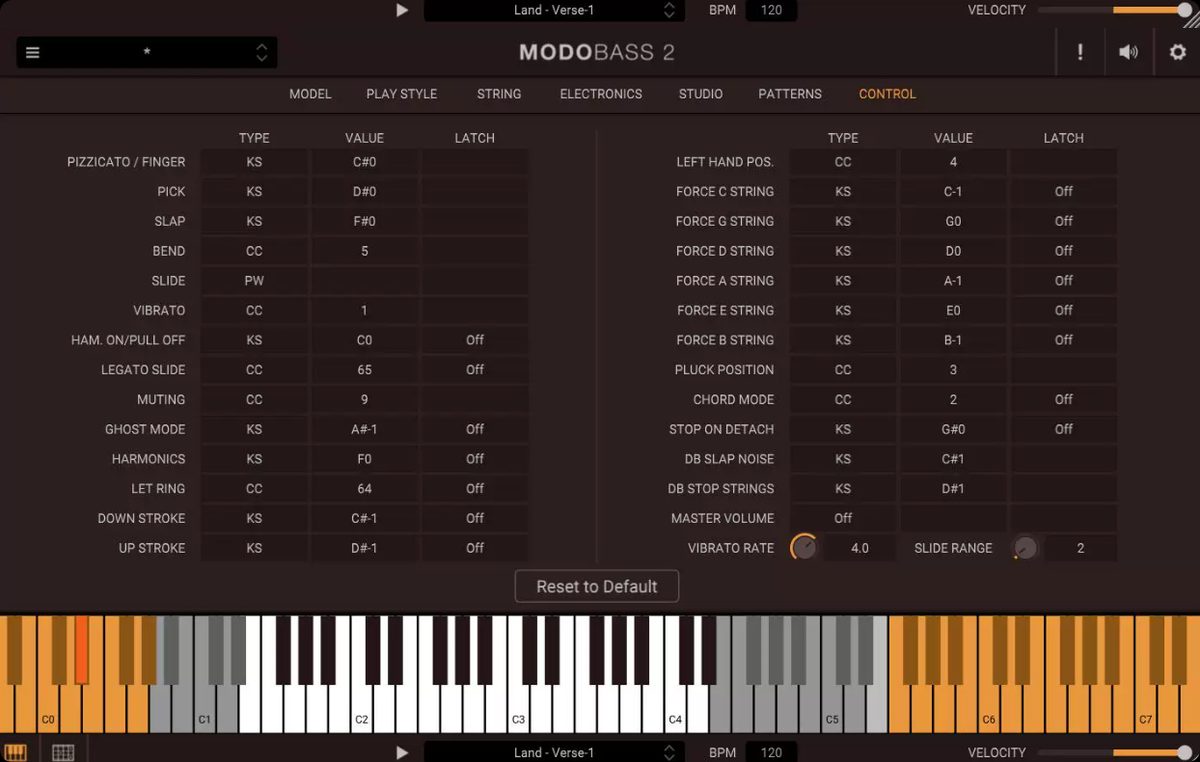Screen dimensions: 1200x762
Task: Adjust the top Velocity slider
Action: coord(1115,10)
